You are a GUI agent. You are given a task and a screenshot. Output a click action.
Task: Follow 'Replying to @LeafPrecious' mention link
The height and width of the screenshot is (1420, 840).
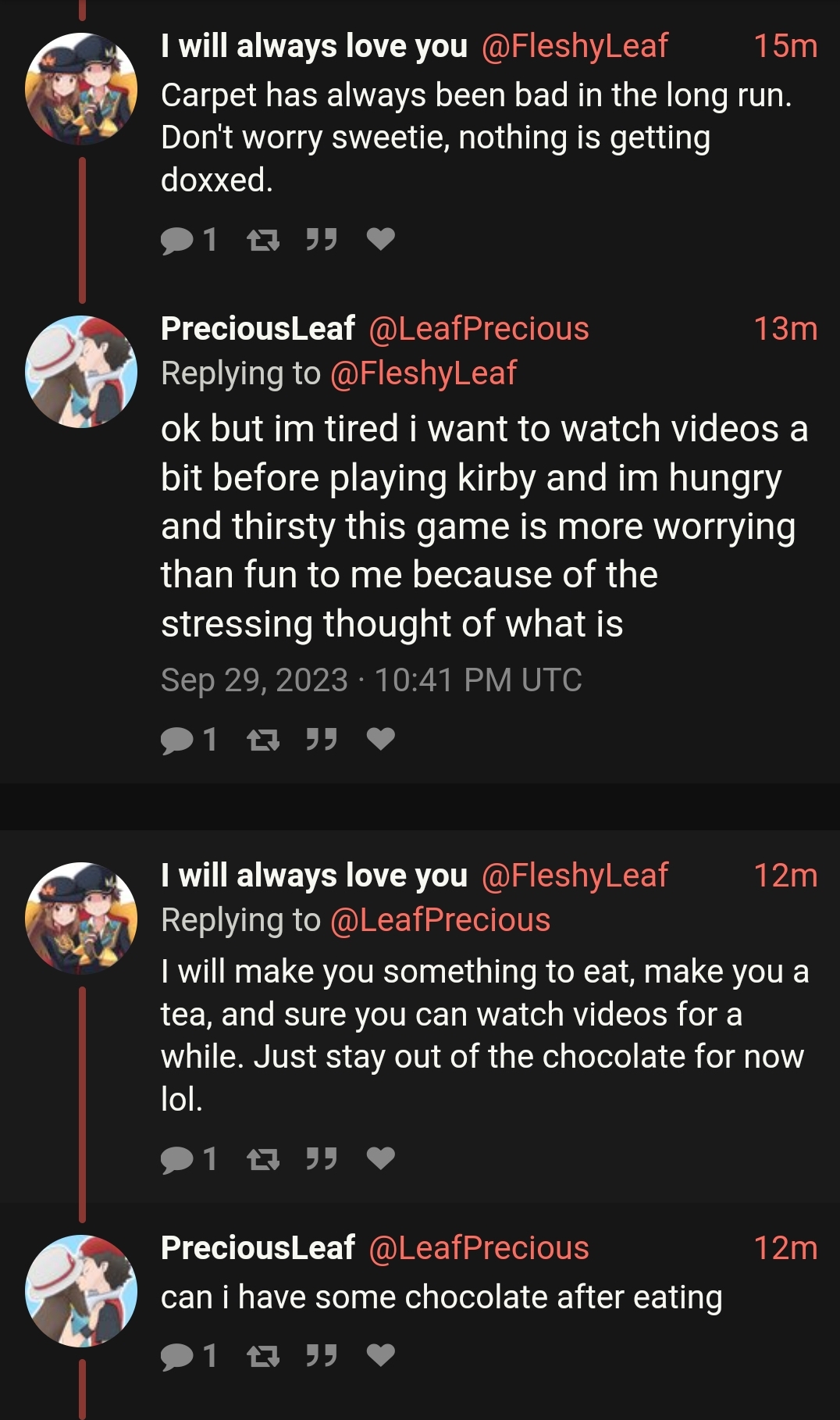pos(440,920)
